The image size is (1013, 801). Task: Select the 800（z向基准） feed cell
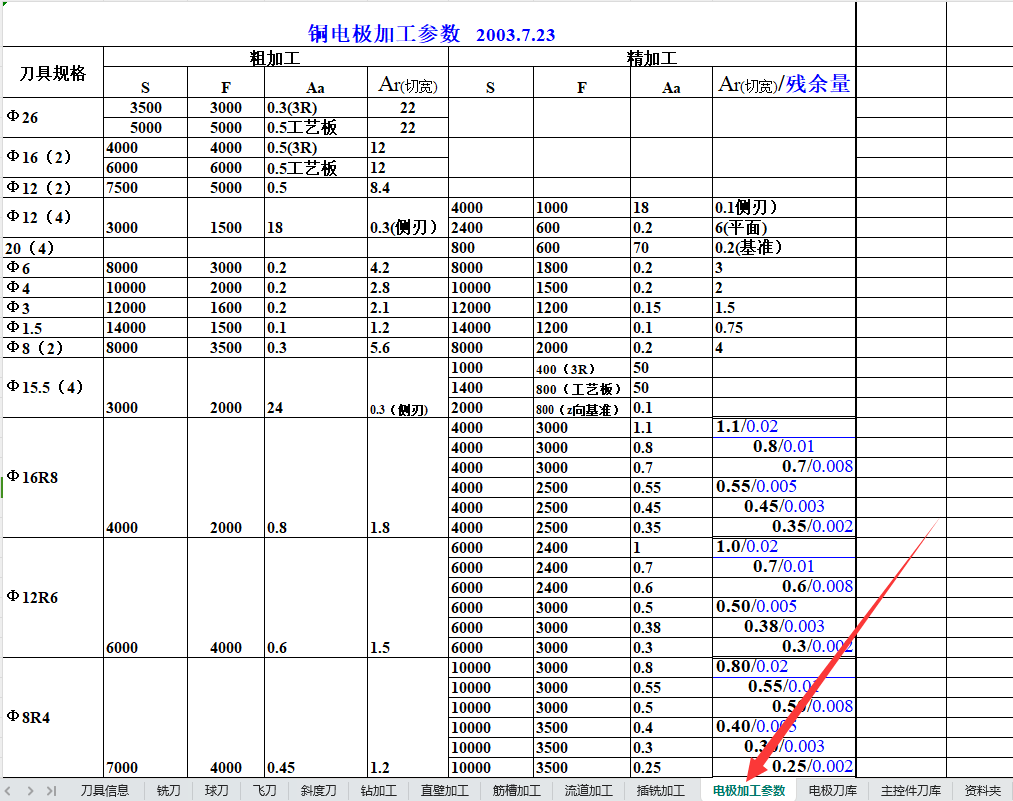pos(582,408)
